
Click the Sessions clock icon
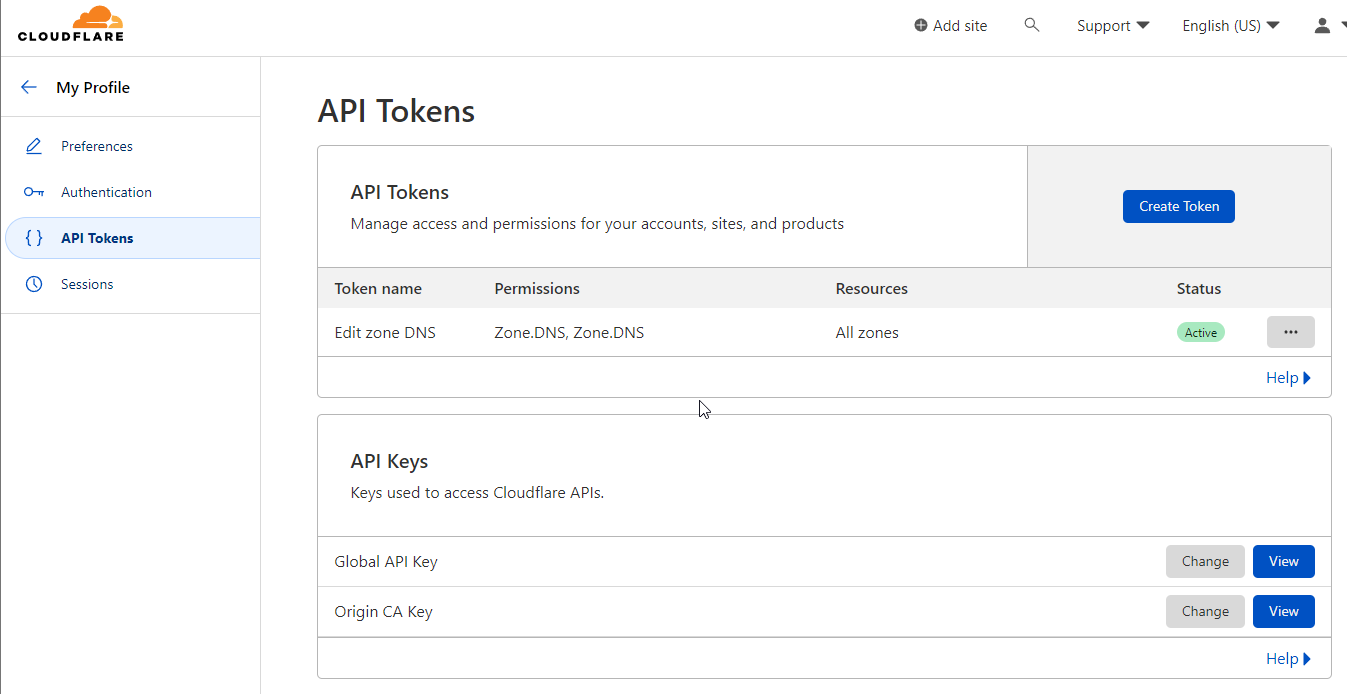pyautogui.click(x=34, y=284)
